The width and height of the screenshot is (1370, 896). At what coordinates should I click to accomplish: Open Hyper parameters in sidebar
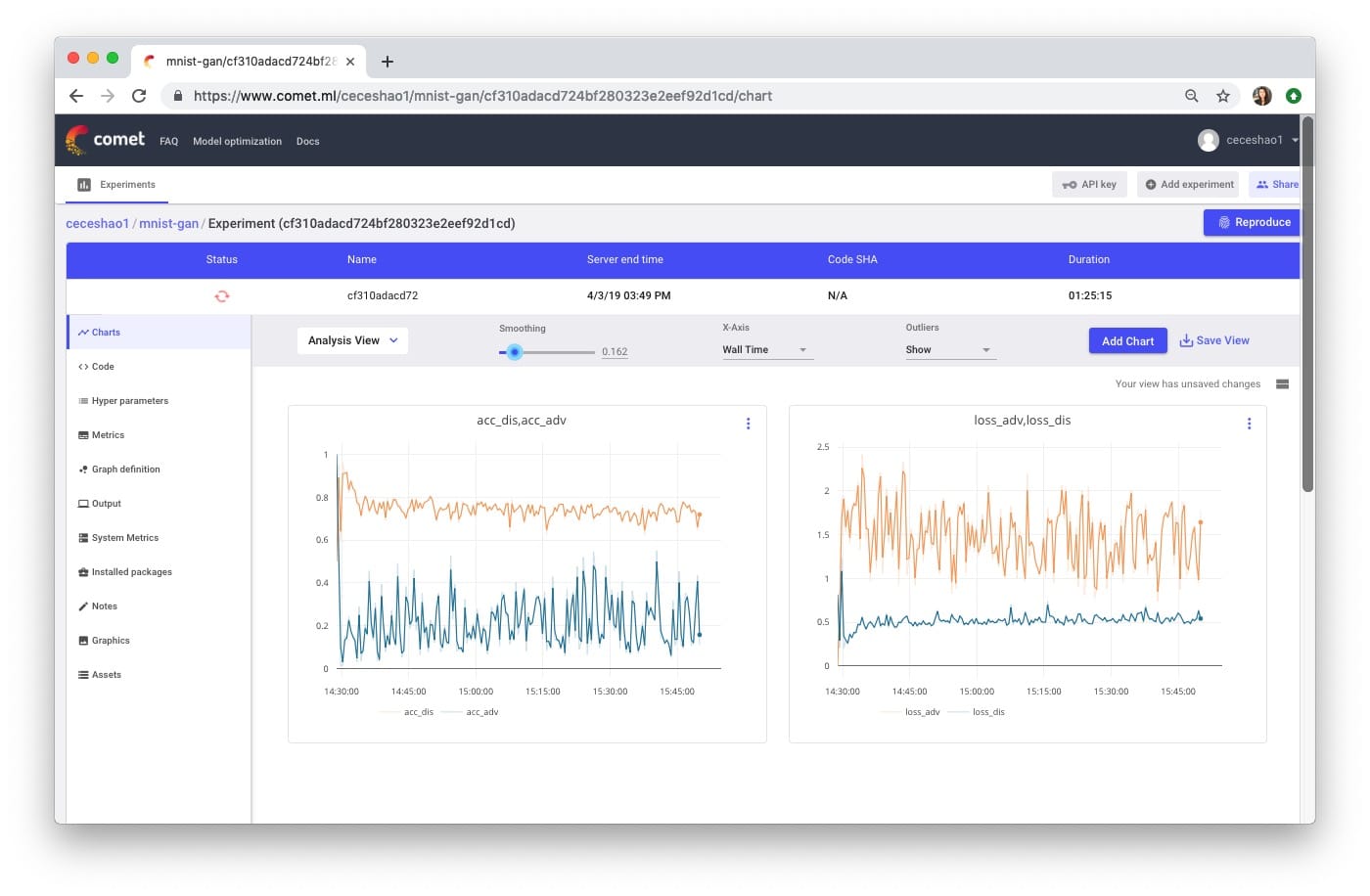click(x=129, y=401)
